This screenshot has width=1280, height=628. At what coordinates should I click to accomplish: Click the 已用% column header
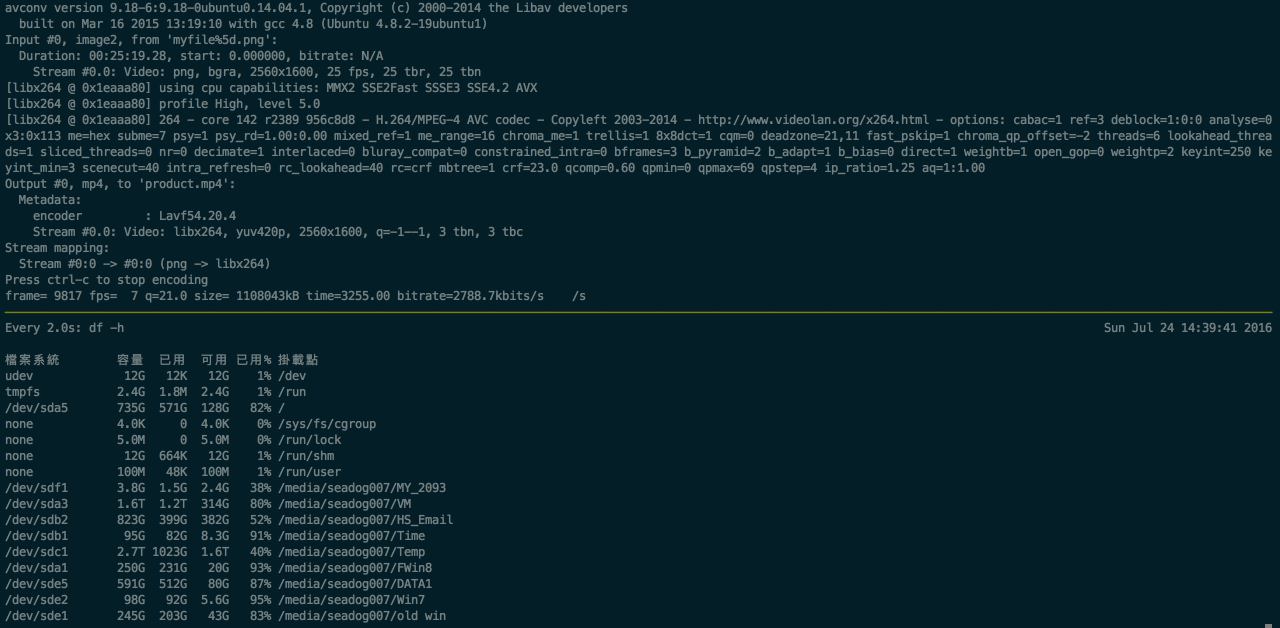tap(254, 360)
